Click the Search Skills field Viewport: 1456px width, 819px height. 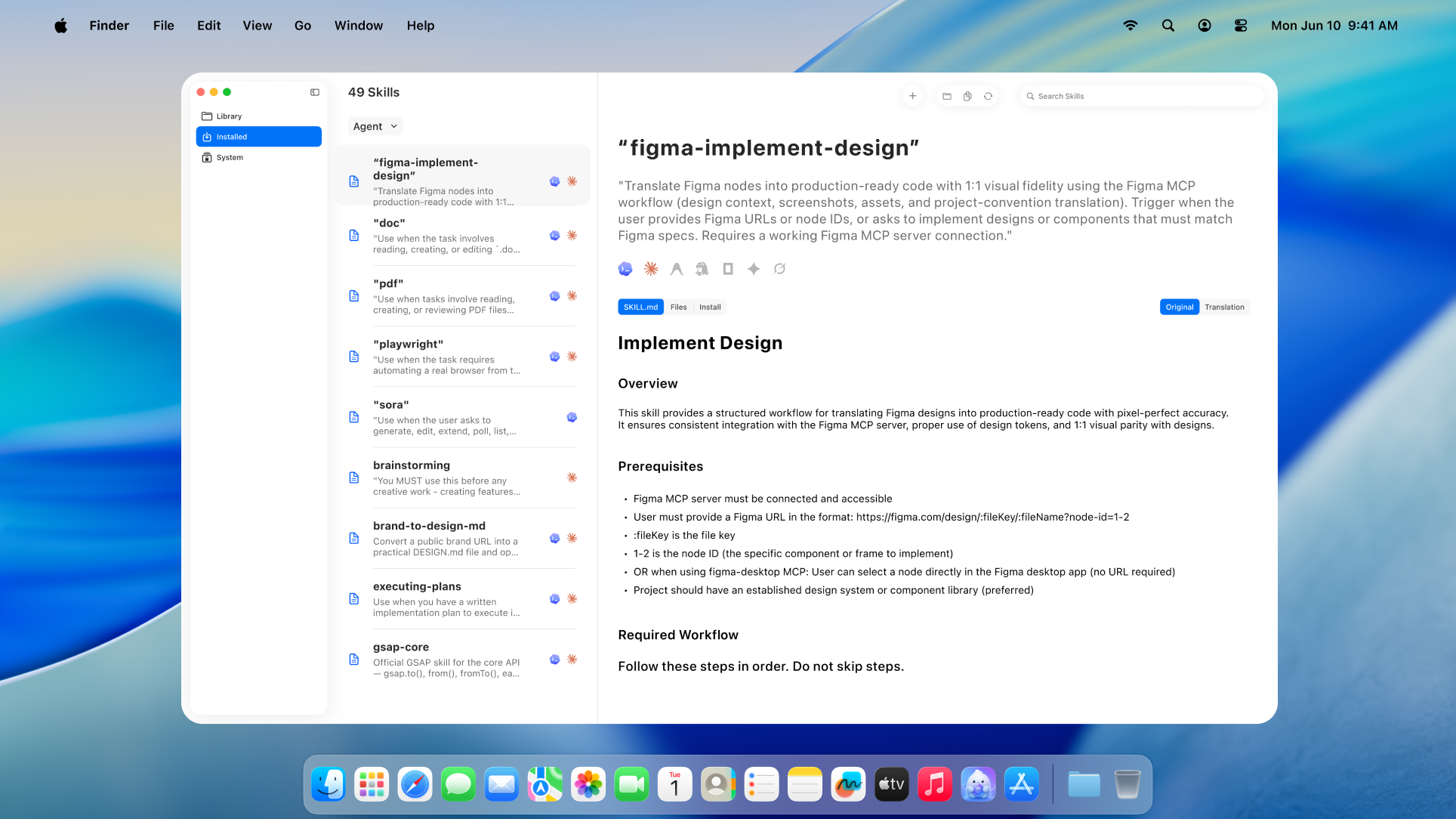click(x=1142, y=96)
